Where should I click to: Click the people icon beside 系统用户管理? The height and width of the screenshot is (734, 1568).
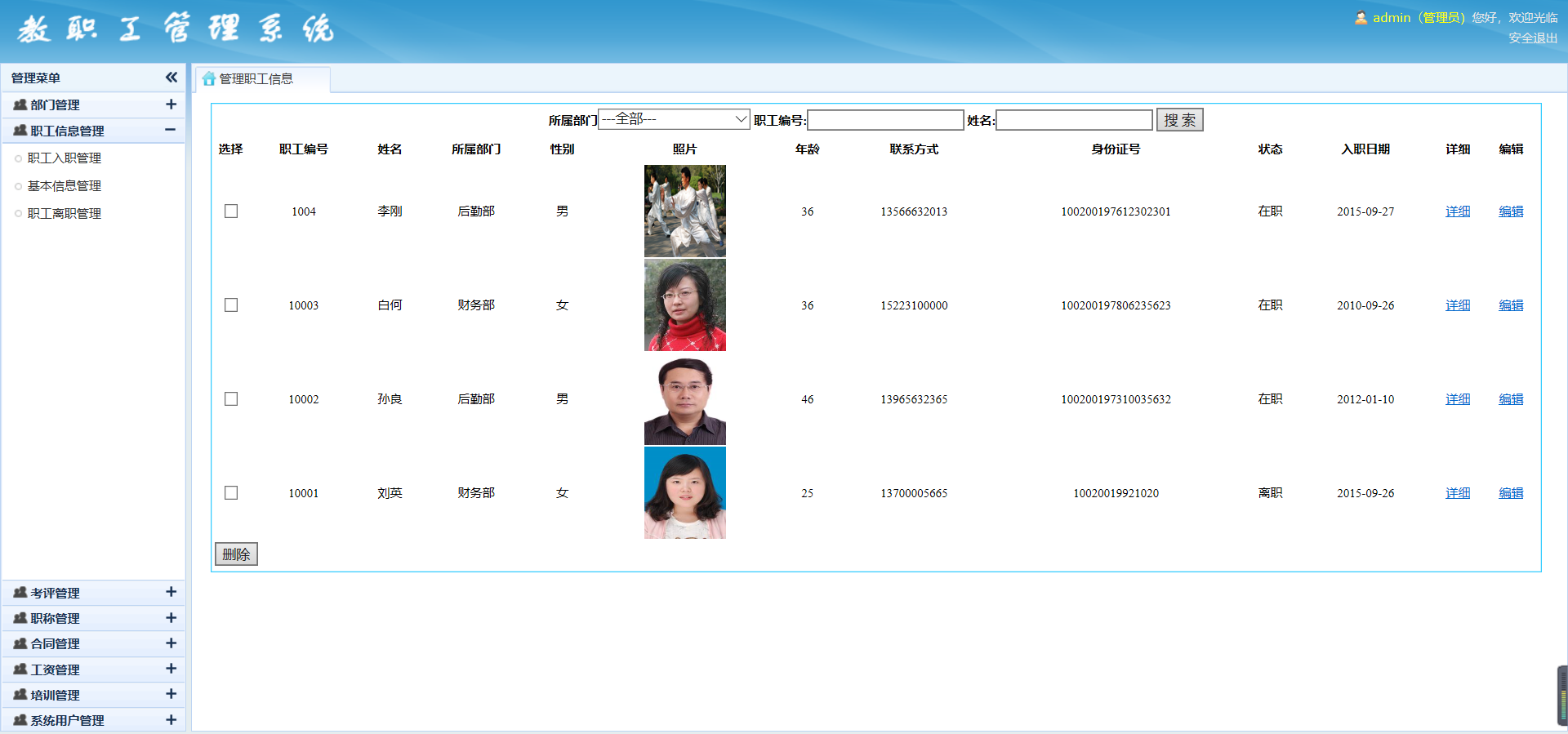point(20,720)
